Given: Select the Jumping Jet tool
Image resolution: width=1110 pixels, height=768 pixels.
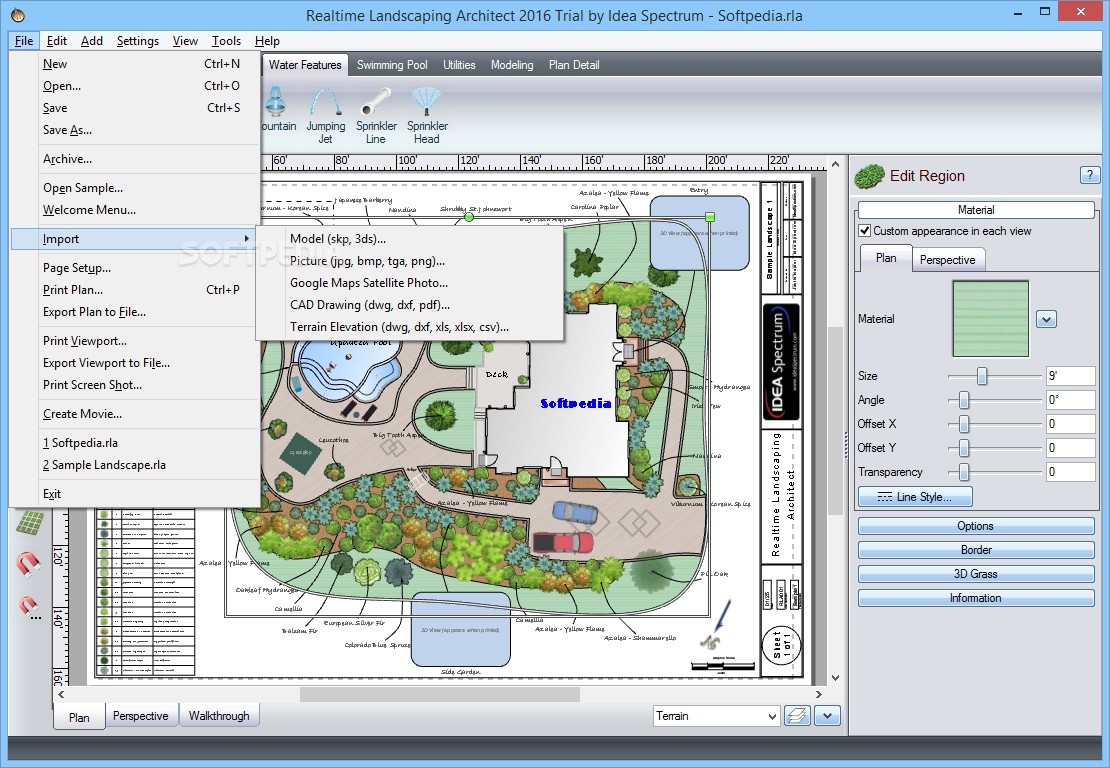Looking at the screenshot, I should click(x=326, y=115).
